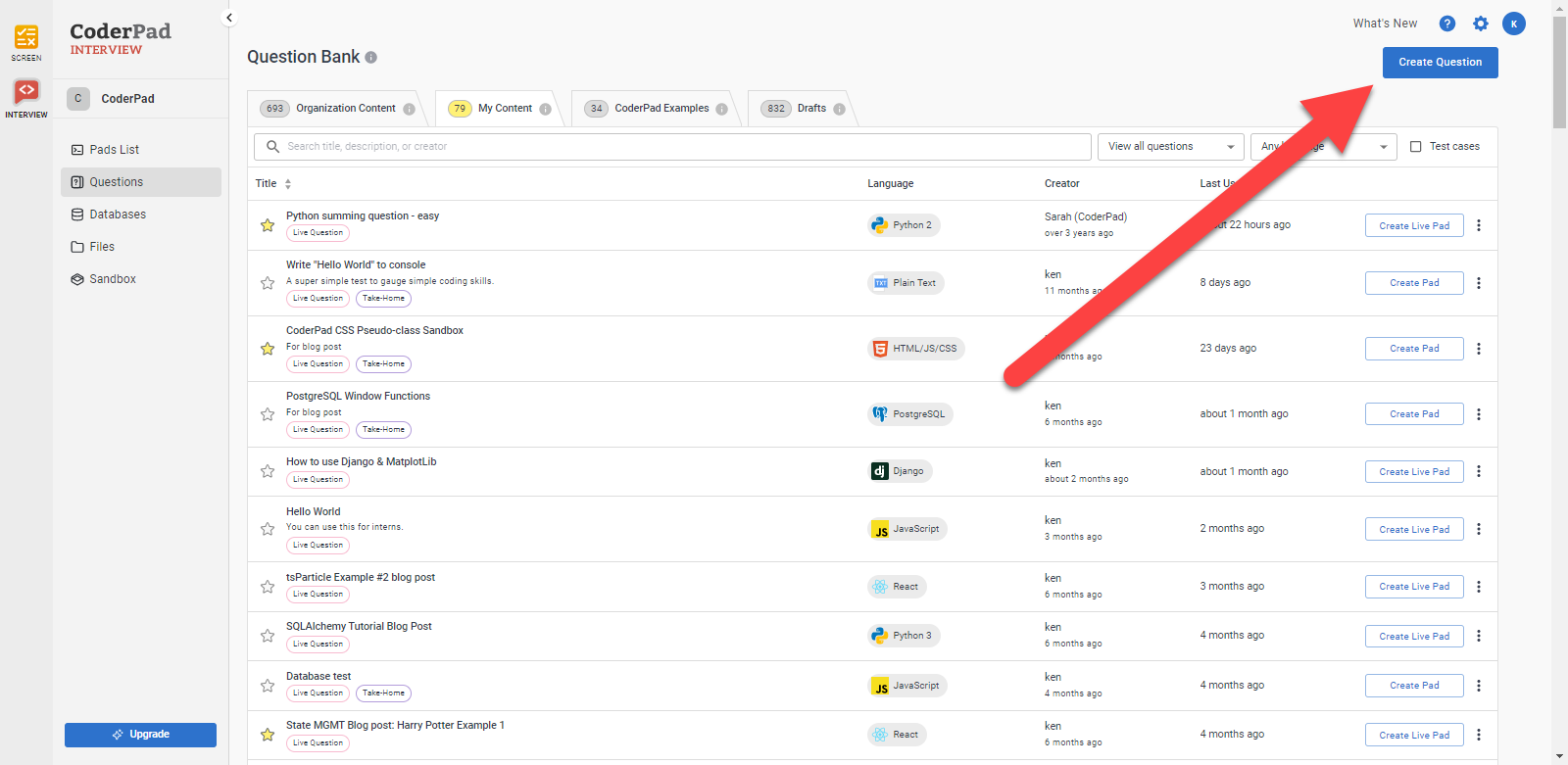The height and width of the screenshot is (765, 1568).
Task: Unstar the Python summing question
Action: [x=268, y=225]
